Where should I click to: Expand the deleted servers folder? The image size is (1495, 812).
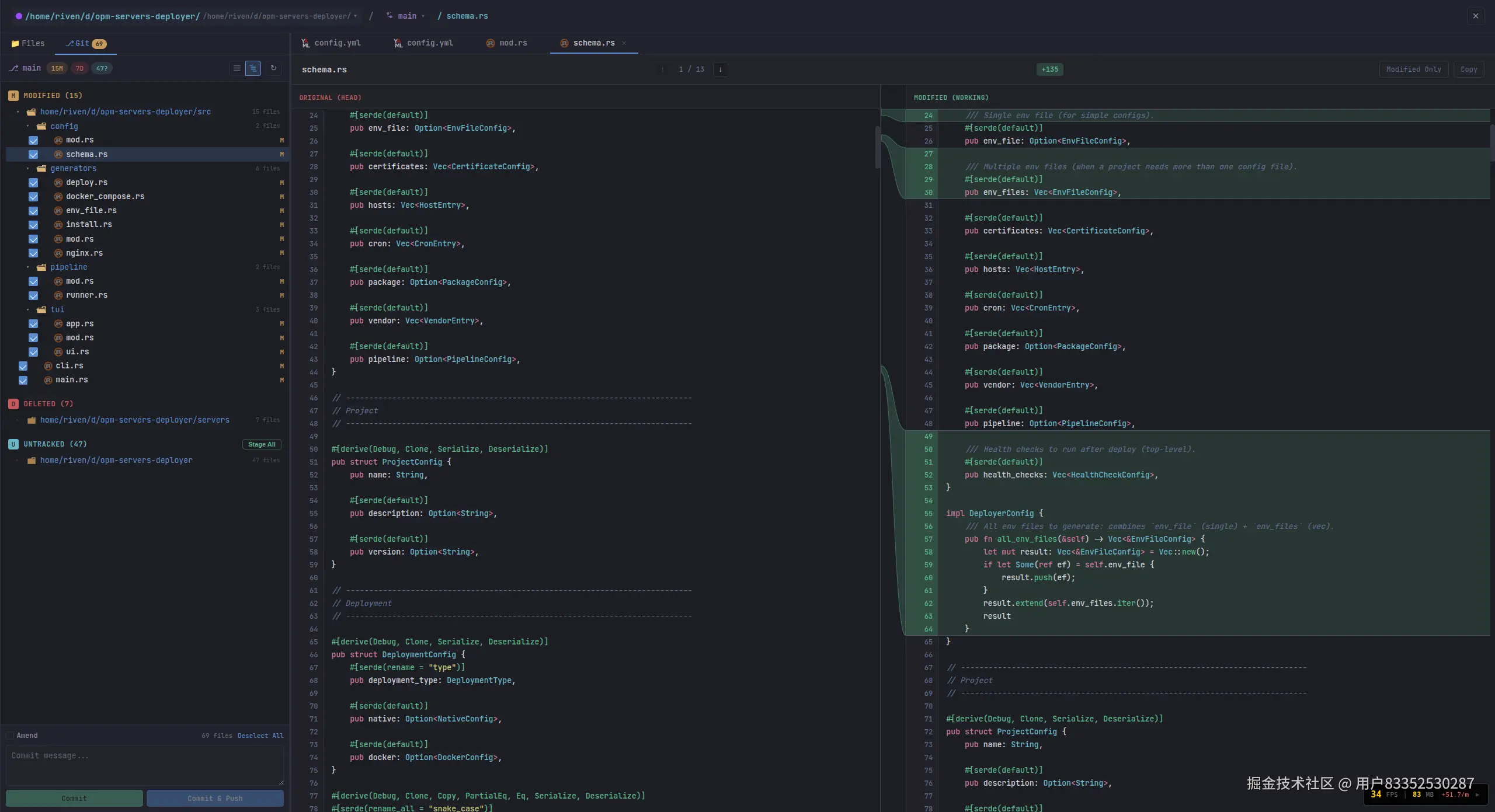18,420
